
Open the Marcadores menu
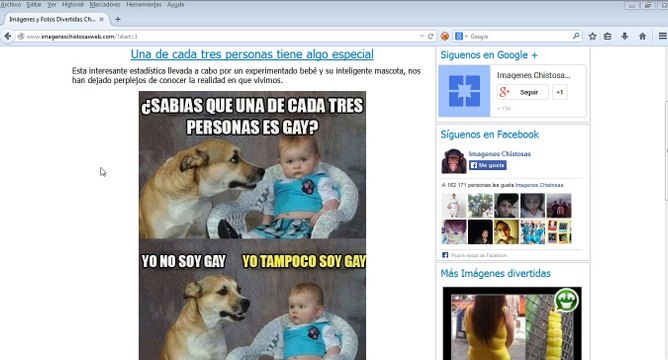(105, 4)
